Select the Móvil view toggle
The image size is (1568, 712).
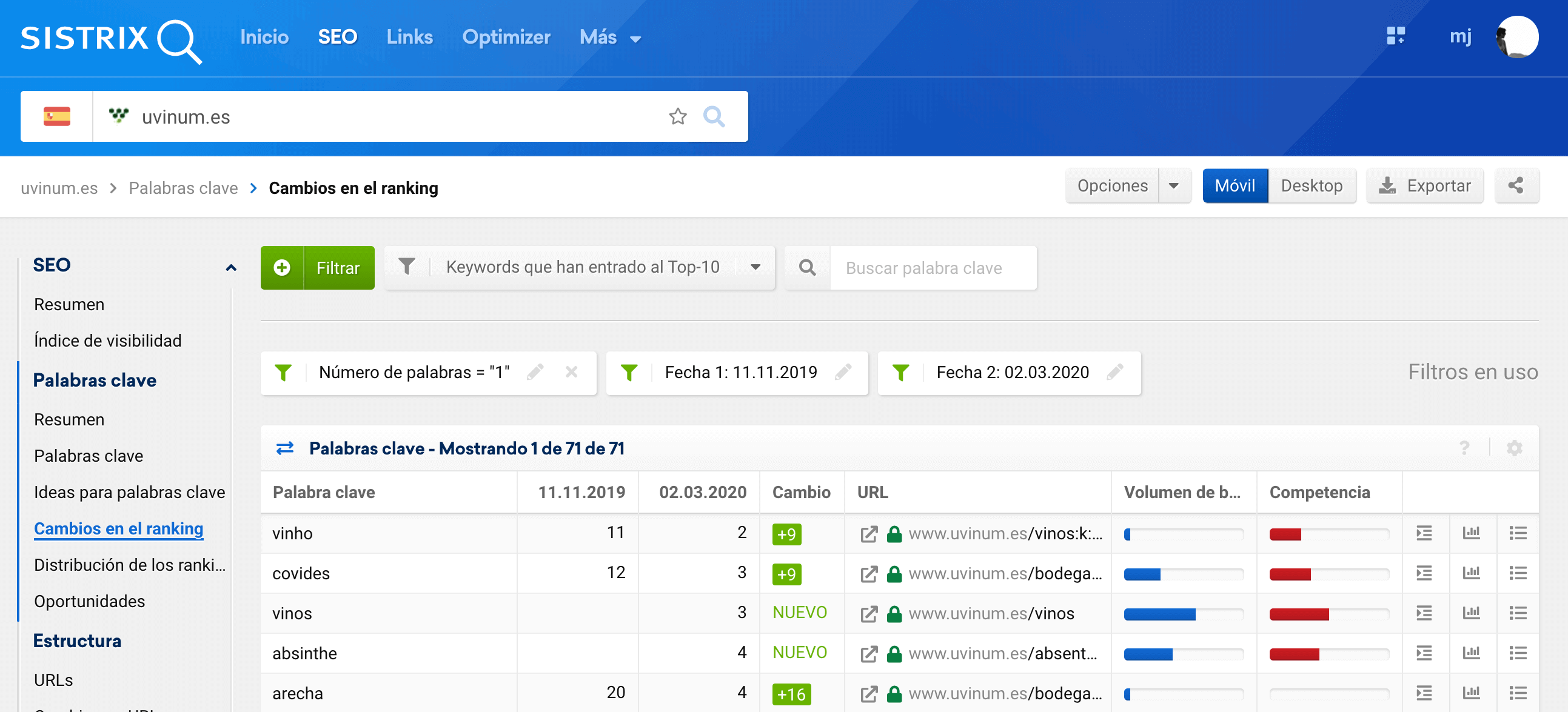click(x=1235, y=185)
